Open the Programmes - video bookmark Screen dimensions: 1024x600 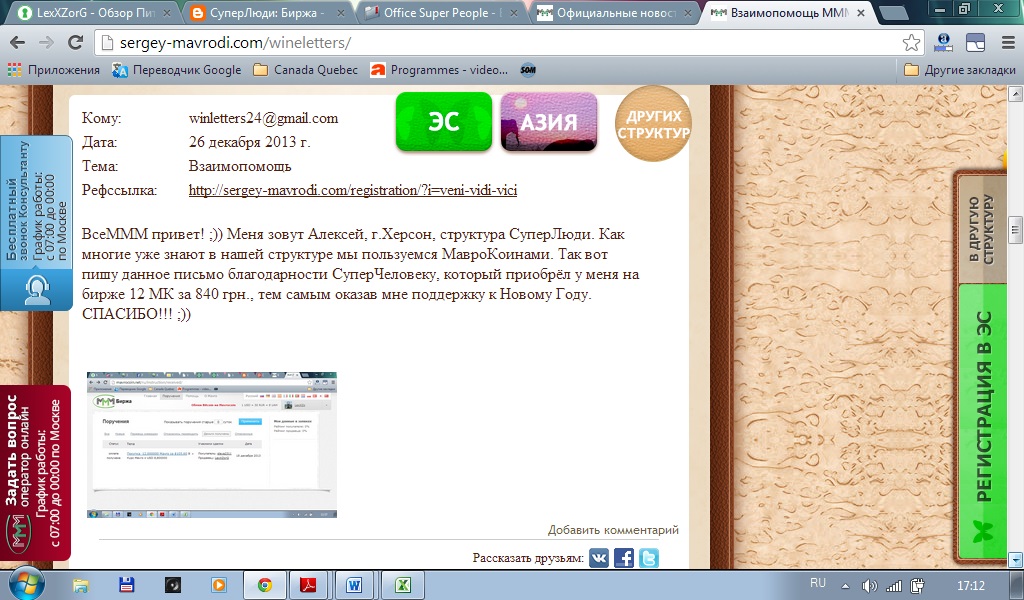439,70
